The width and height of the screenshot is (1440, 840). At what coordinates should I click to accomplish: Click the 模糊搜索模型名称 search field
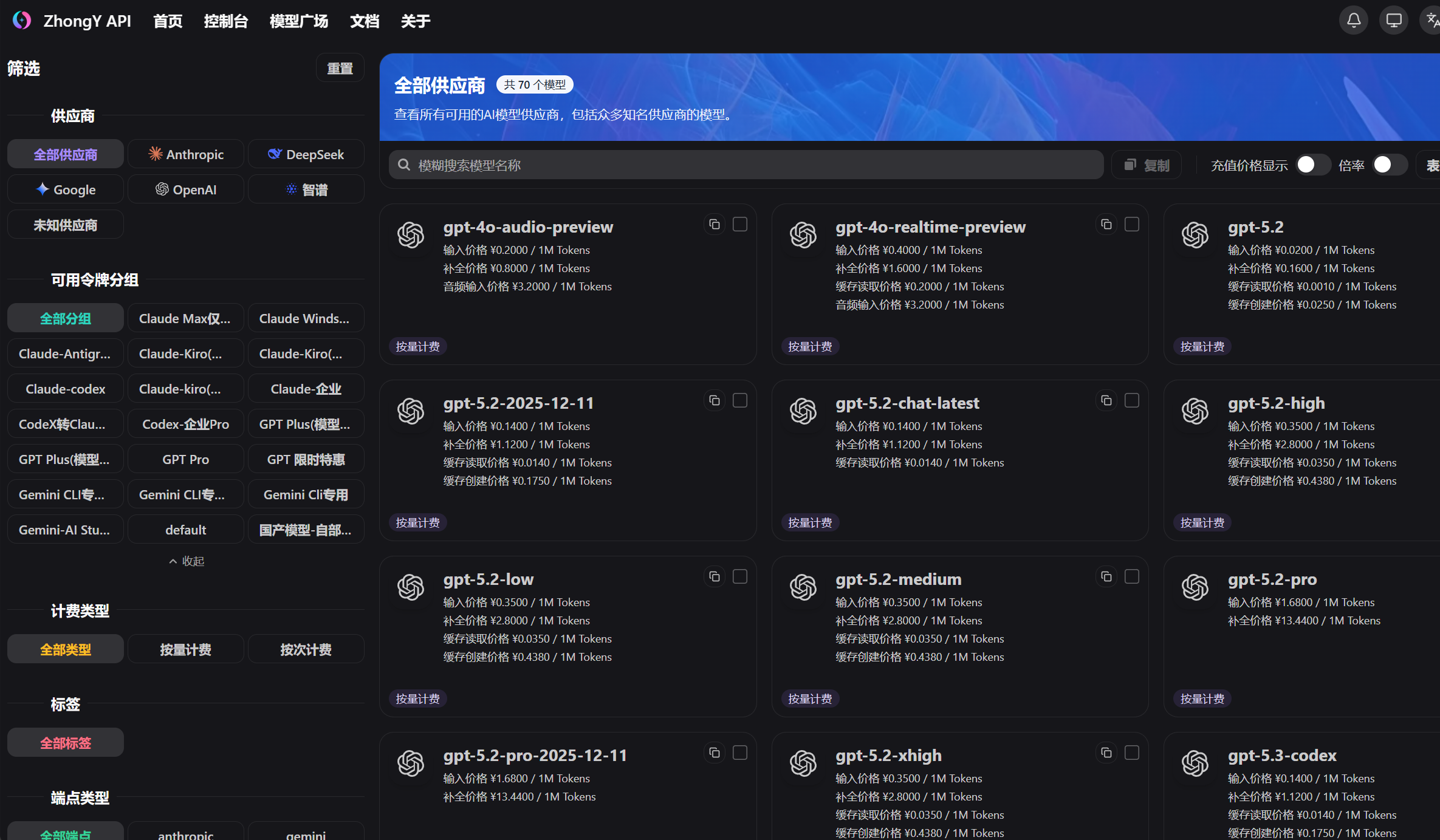[x=746, y=165]
